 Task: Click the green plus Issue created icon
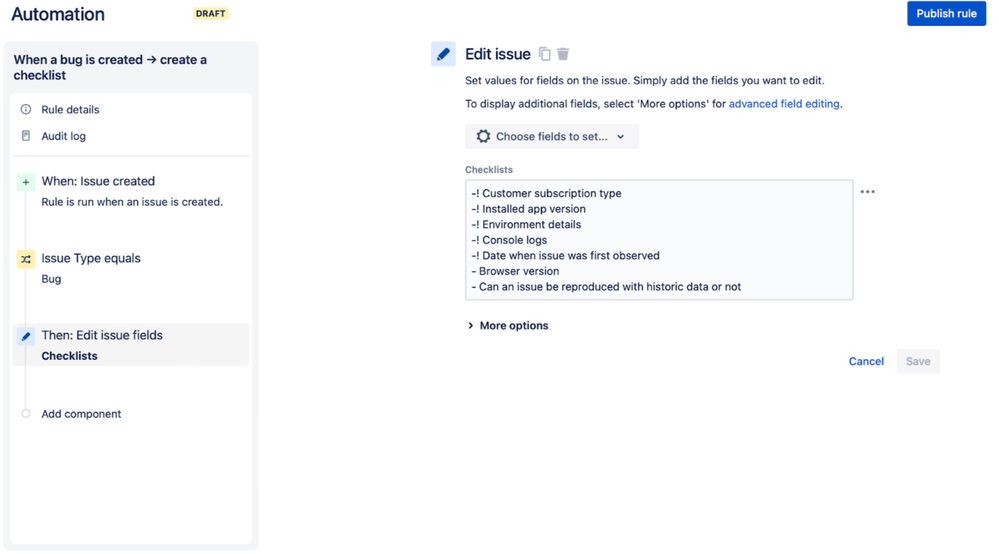[25, 182]
